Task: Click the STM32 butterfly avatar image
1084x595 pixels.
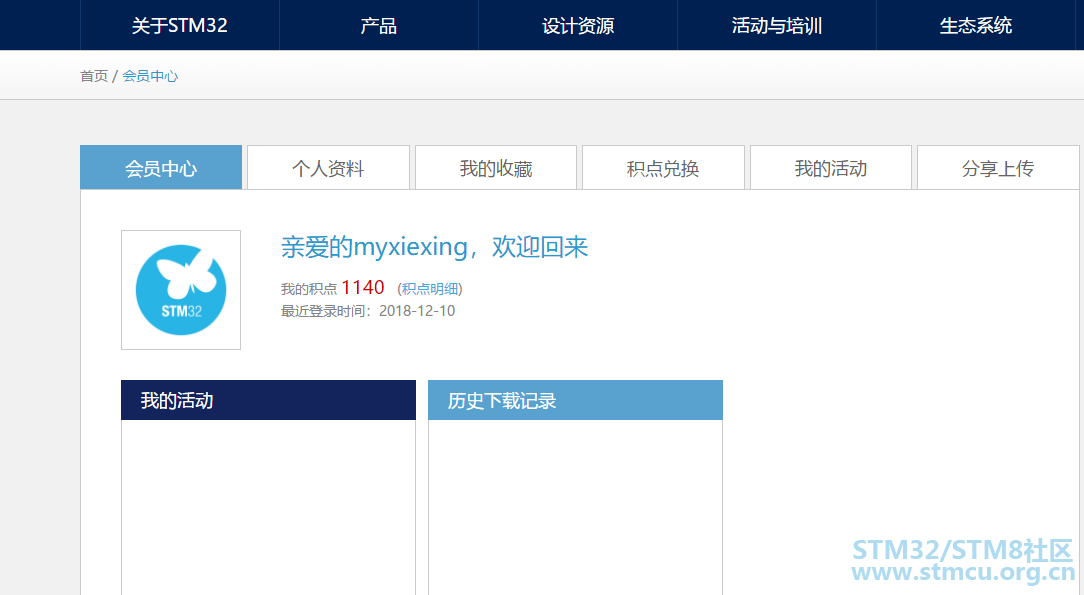Action: click(181, 290)
